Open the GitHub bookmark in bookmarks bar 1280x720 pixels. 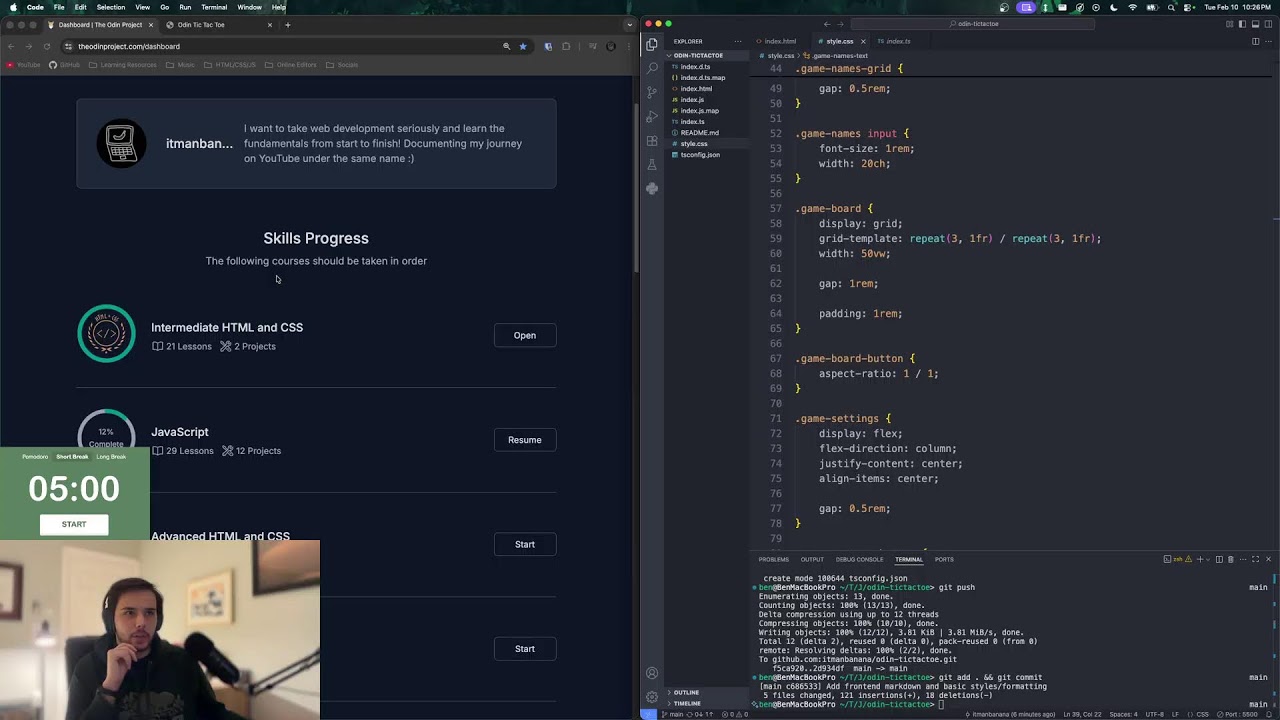tap(64, 65)
